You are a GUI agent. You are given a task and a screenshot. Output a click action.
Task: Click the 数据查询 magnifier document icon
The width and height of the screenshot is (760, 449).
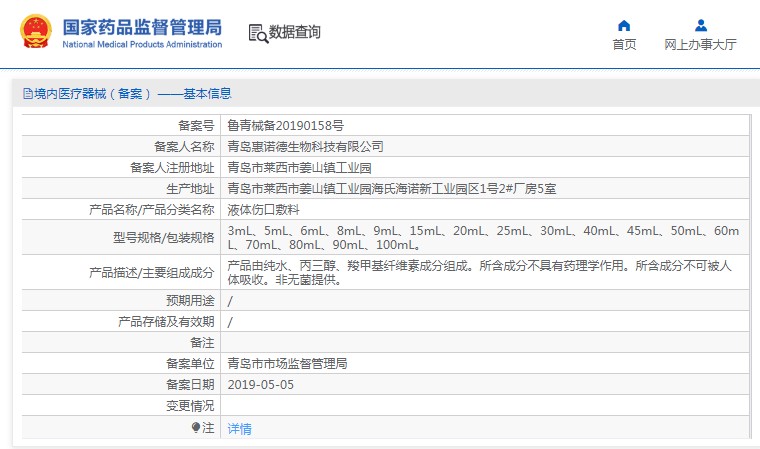(x=258, y=33)
